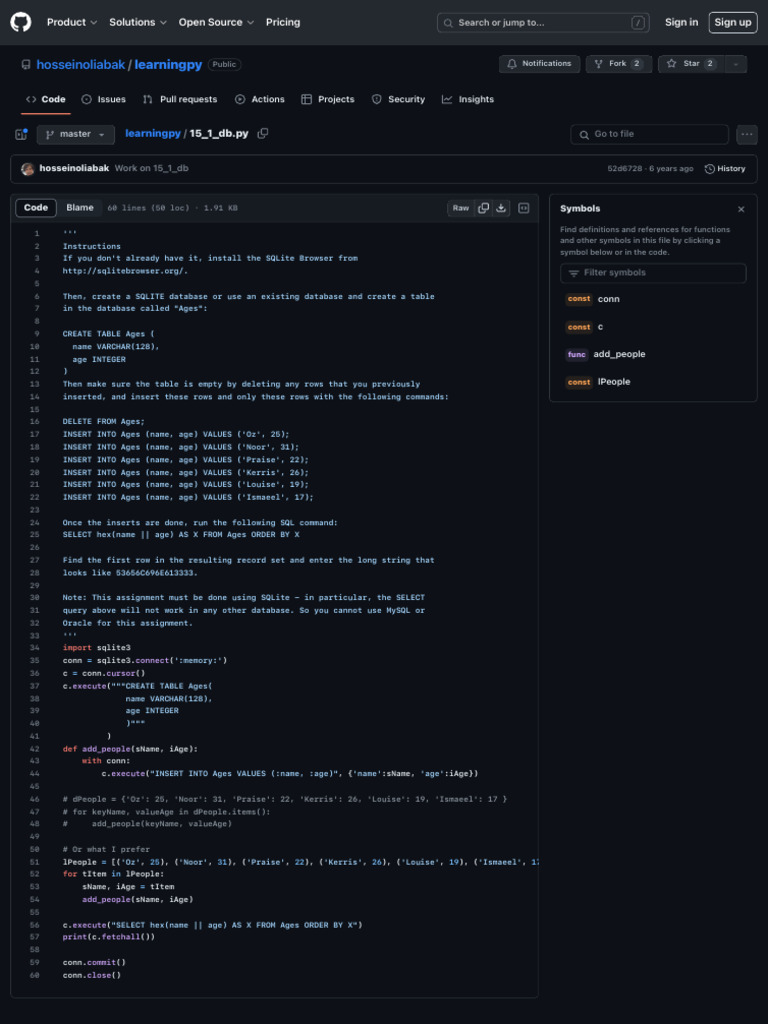Click the Sign in link
Image resolution: width=768 pixels, height=1024 pixels.
click(x=681, y=22)
